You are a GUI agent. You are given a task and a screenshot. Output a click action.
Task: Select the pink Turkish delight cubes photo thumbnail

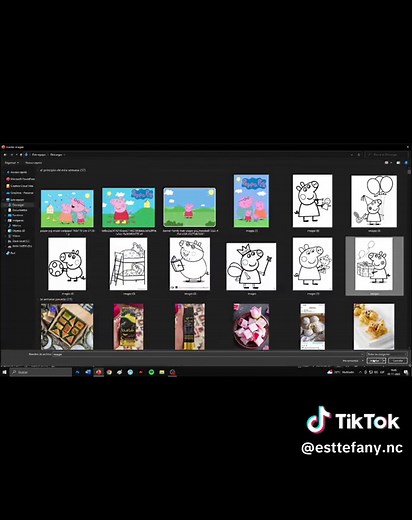pos(251,327)
